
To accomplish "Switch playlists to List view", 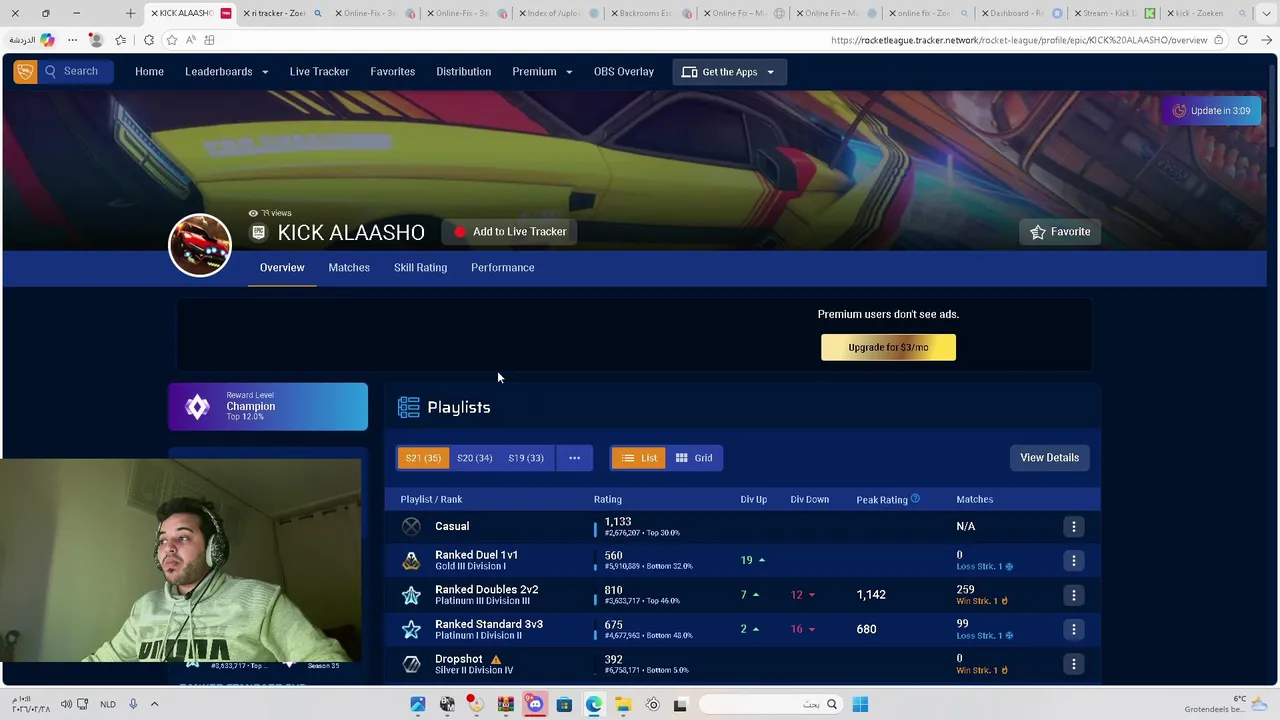I will tap(638, 458).
